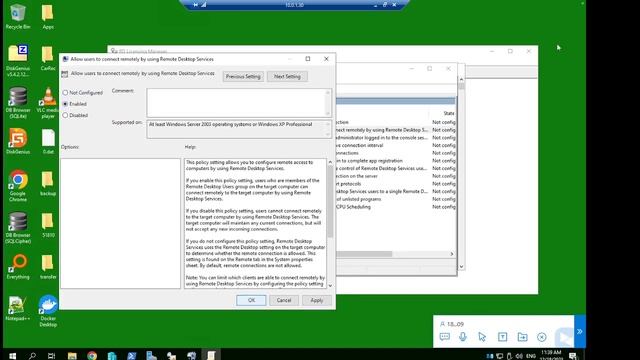
Task: Click inside the Comment text box
Action: point(236,102)
